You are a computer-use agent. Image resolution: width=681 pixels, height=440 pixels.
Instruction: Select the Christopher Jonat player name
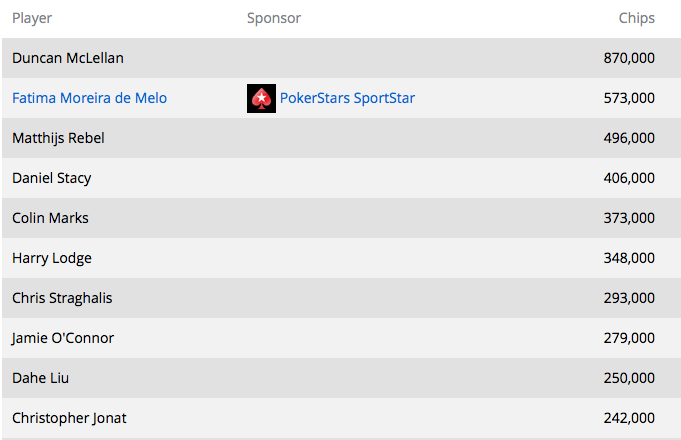point(69,418)
